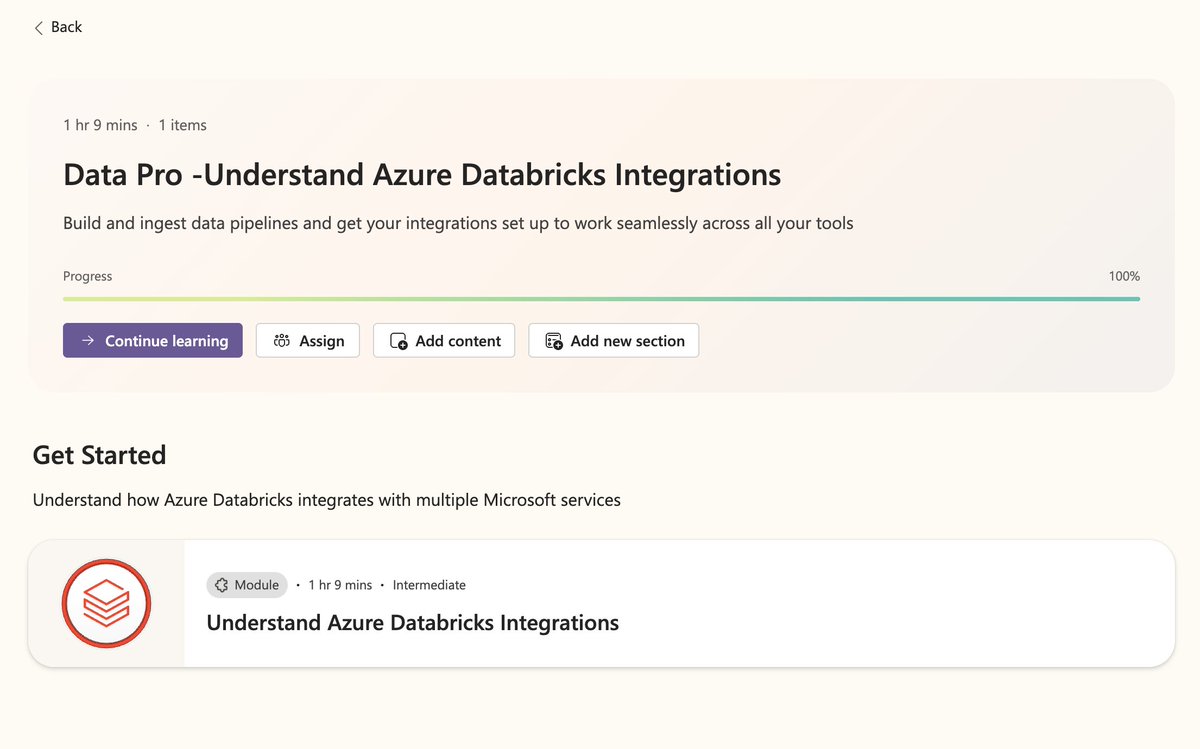The width and height of the screenshot is (1200, 749).
Task: Open the Assign button
Action: tap(308, 340)
